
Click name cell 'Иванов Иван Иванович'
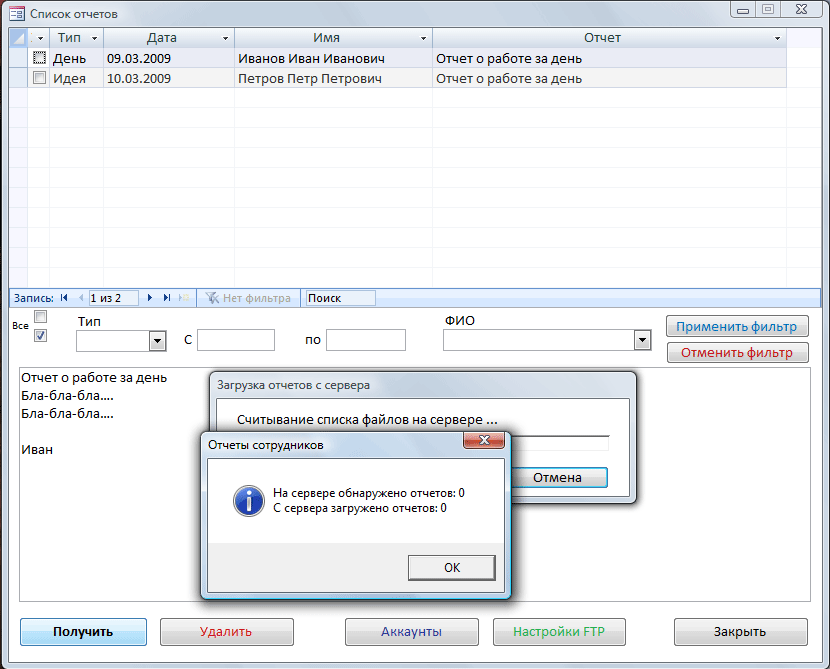333,58
